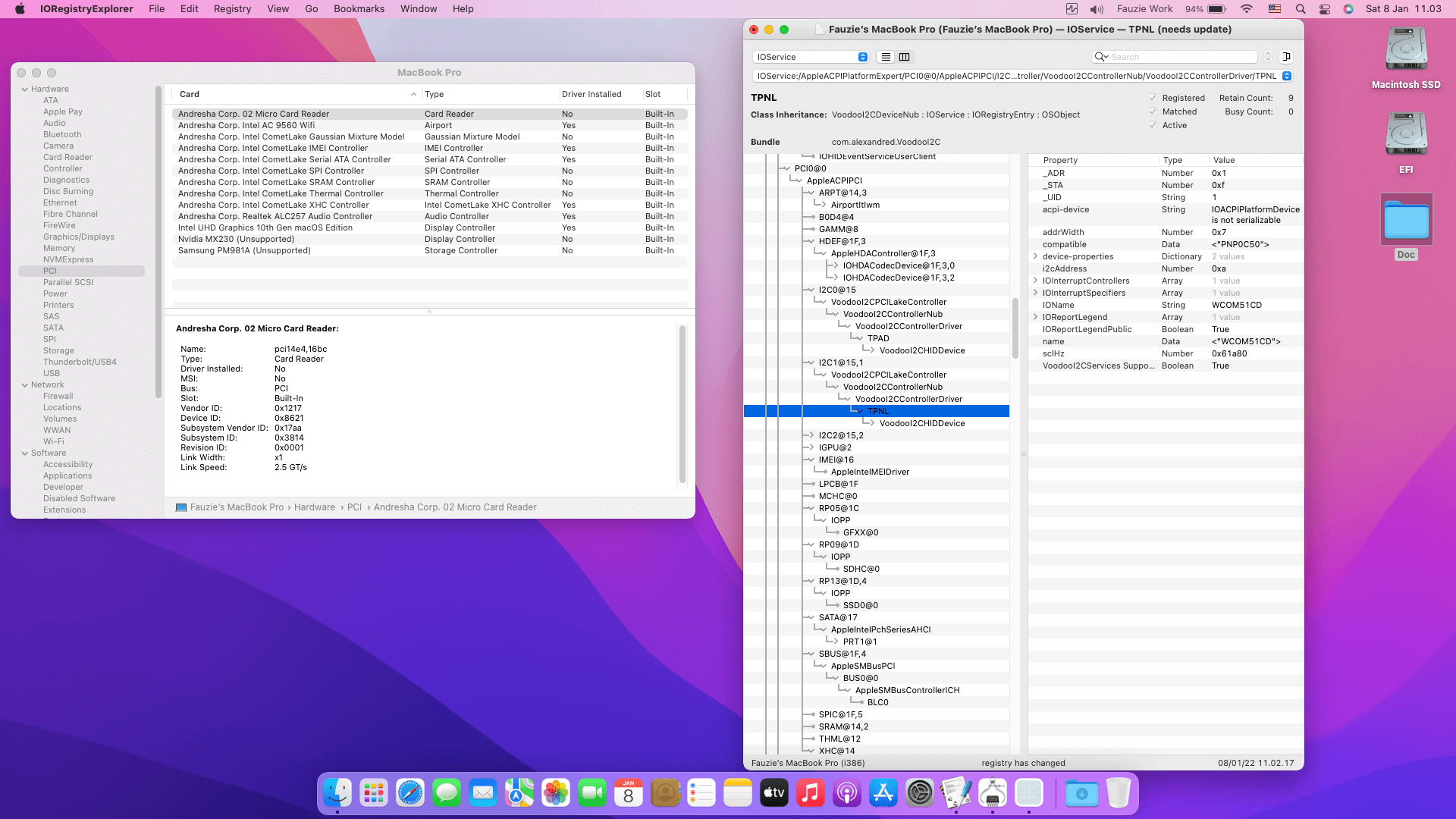Open Launchpad from the dock
This screenshot has height=819, width=1456.
374,793
